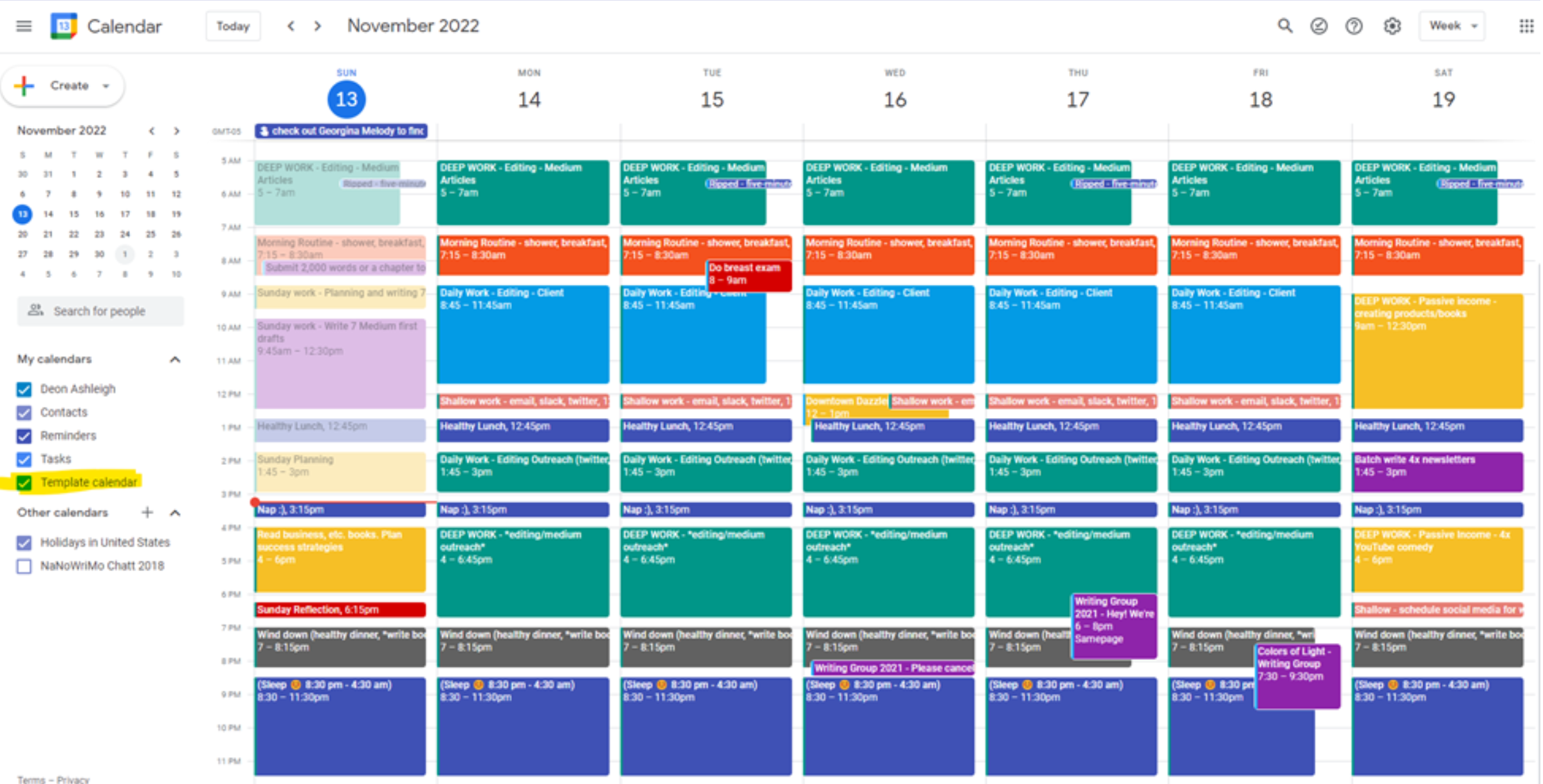1543x784 pixels.
Task: Open the search magnifier icon
Action: (1284, 26)
